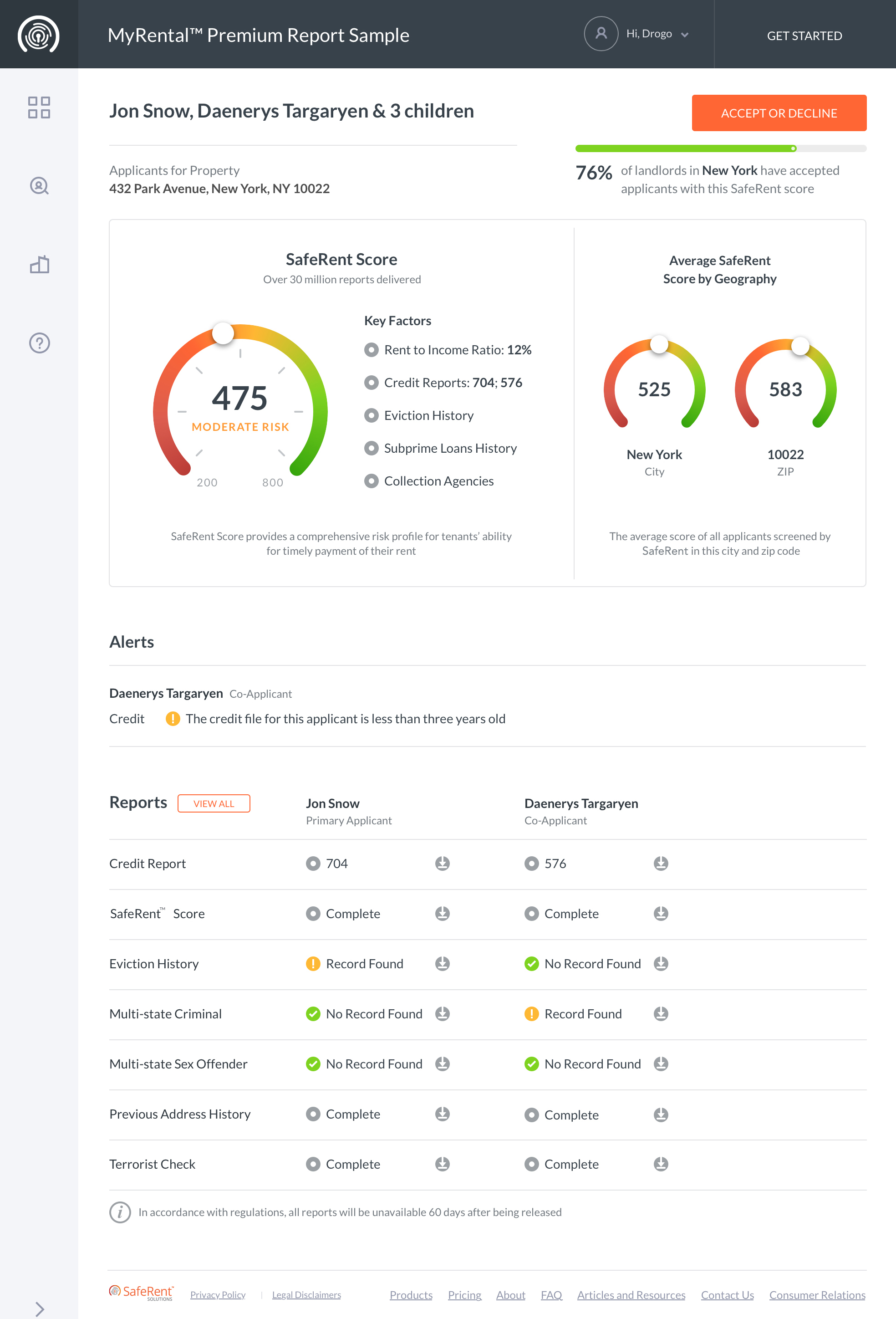
Task: Open user avatar menu in header
Action: coord(601,34)
